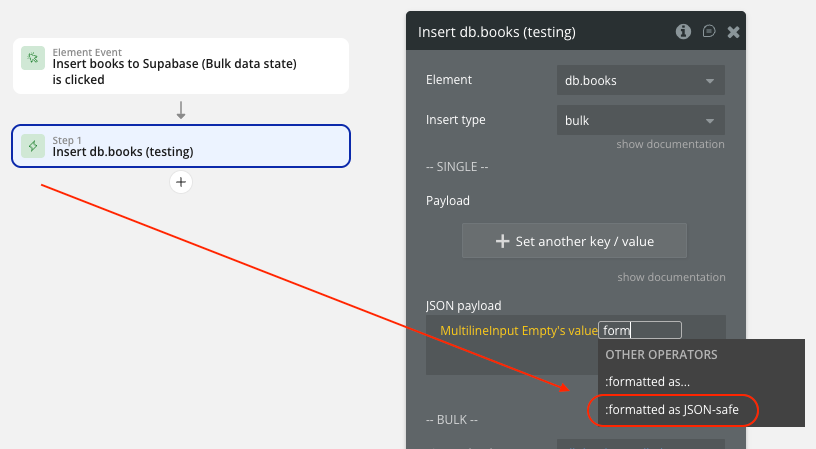The width and height of the screenshot is (816, 449).
Task: Click 'Set another key / value' button
Action: point(575,241)
